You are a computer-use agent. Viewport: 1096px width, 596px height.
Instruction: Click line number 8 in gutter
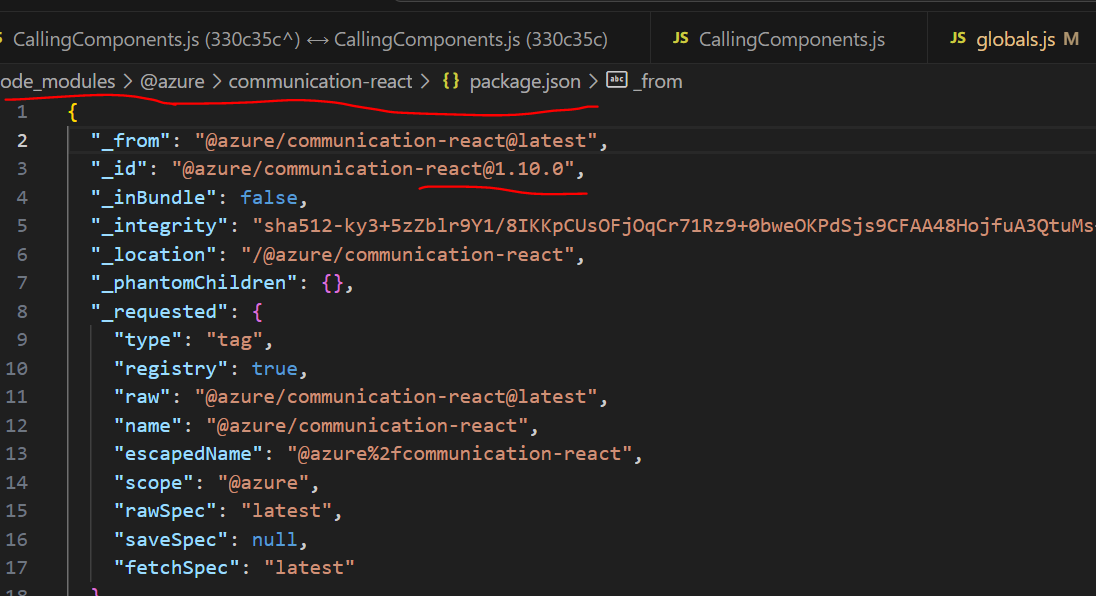click(22, 312)
